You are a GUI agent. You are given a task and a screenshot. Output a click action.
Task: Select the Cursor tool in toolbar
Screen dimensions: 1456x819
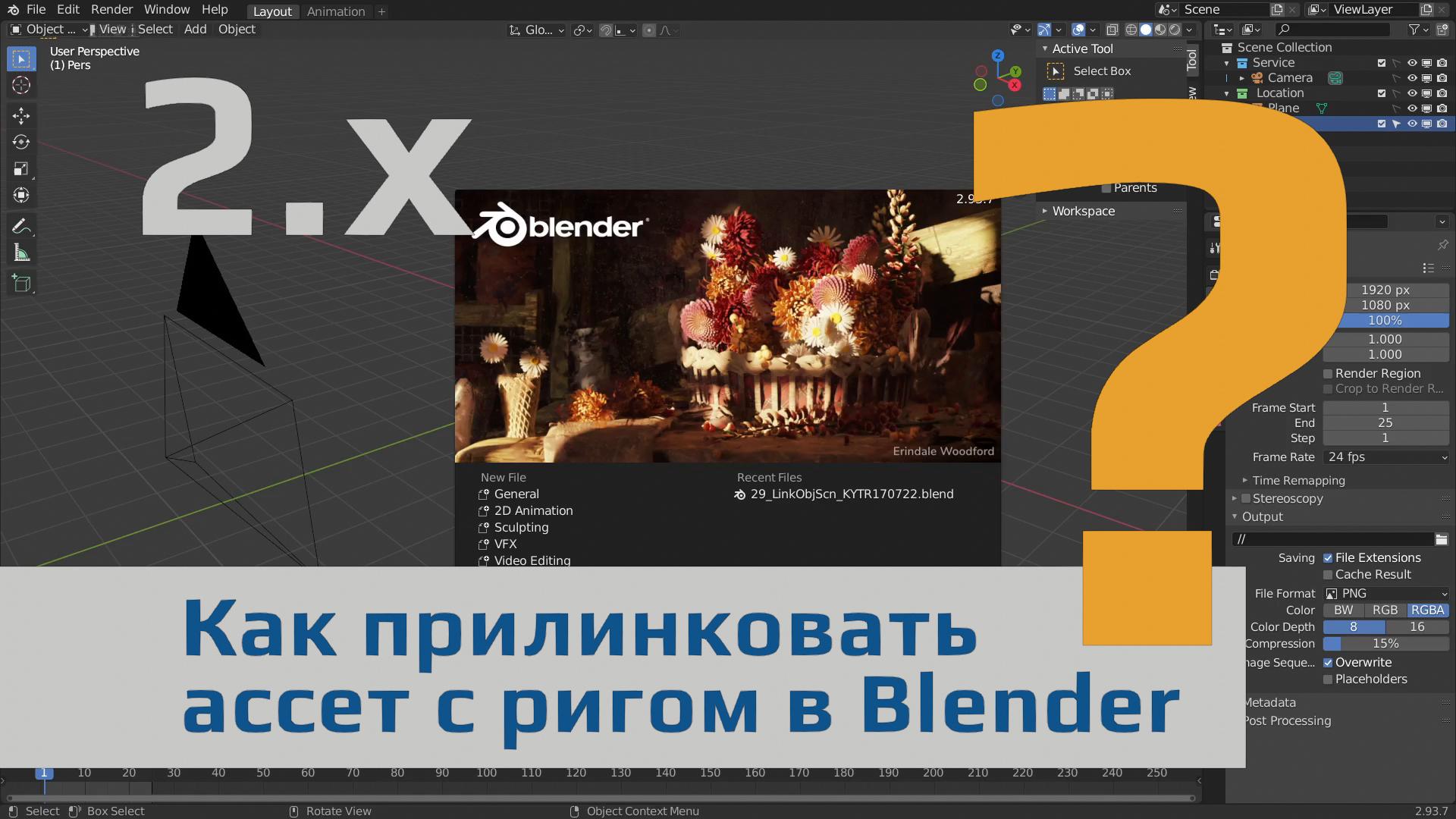pos(21,85)
